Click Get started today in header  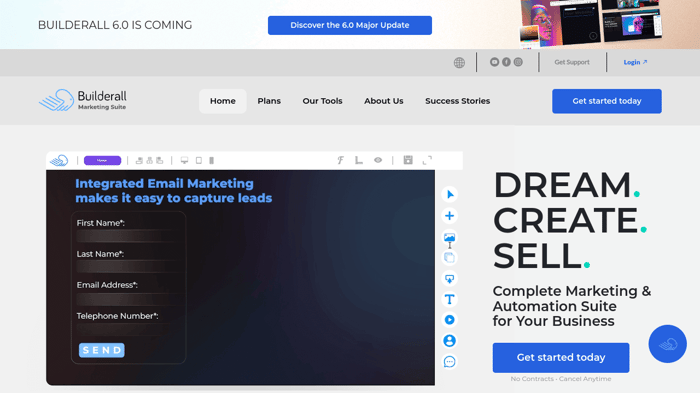click(607, 101)
